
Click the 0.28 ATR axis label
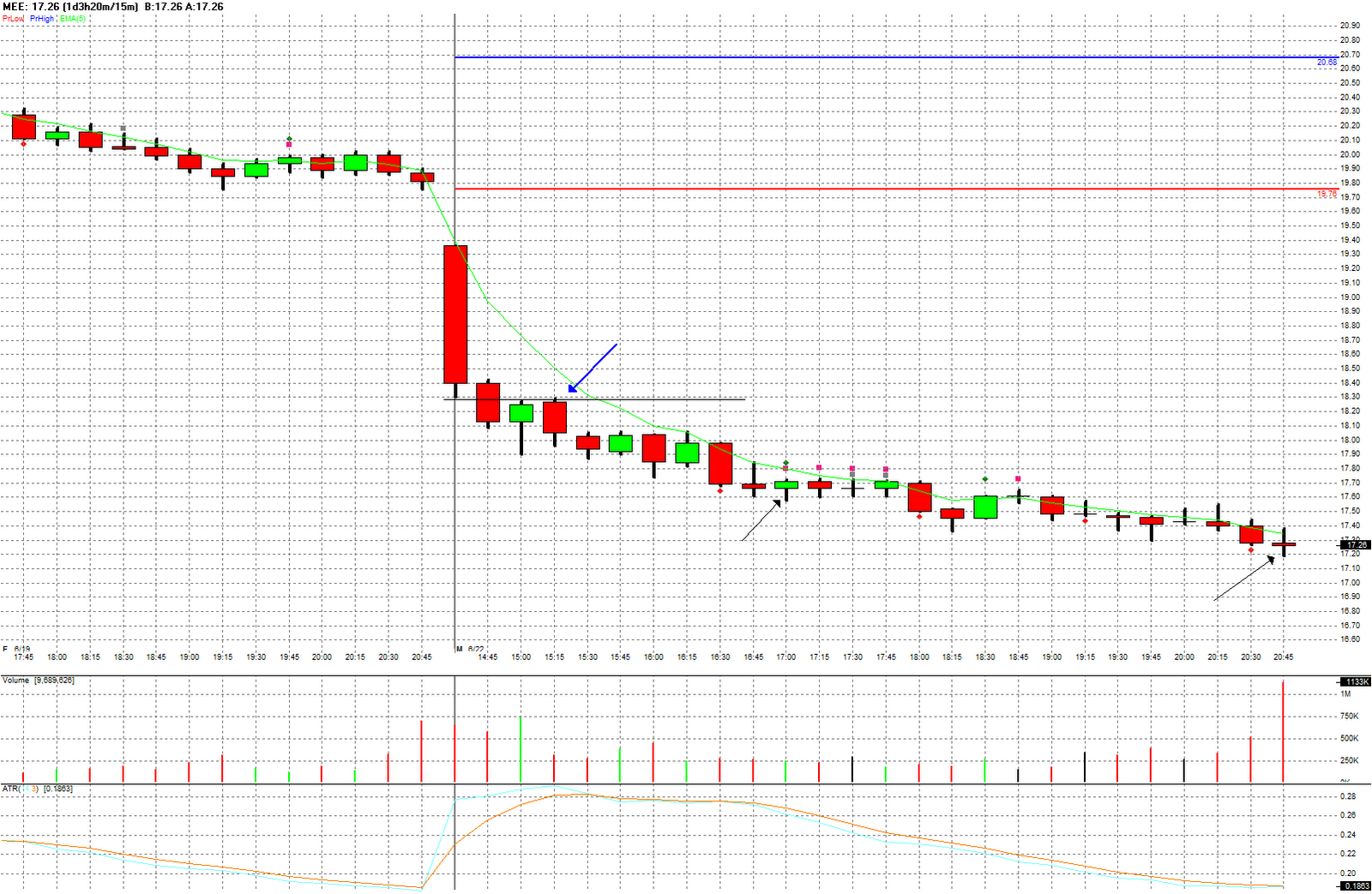pos(1348,796)
